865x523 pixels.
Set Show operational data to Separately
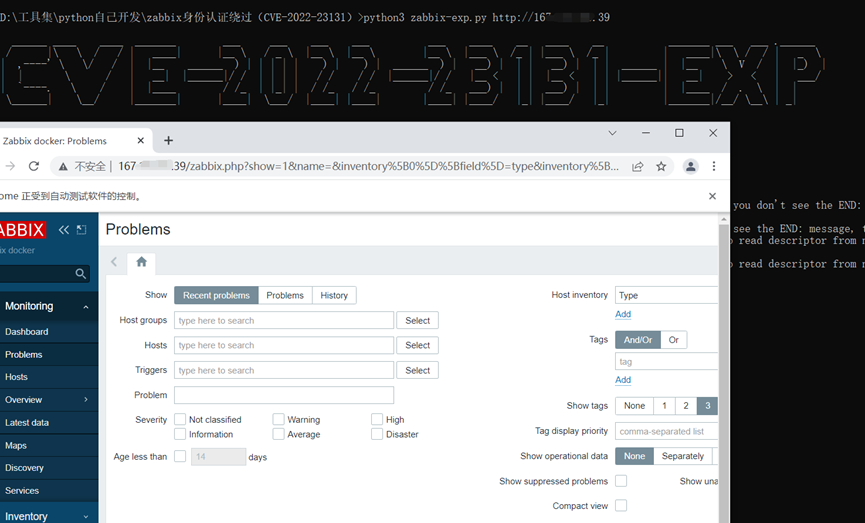[x=683, y=456]
